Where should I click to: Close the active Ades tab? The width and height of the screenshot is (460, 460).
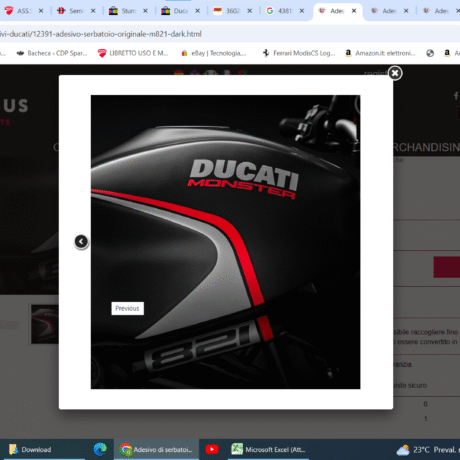click(x=354, y=11)
